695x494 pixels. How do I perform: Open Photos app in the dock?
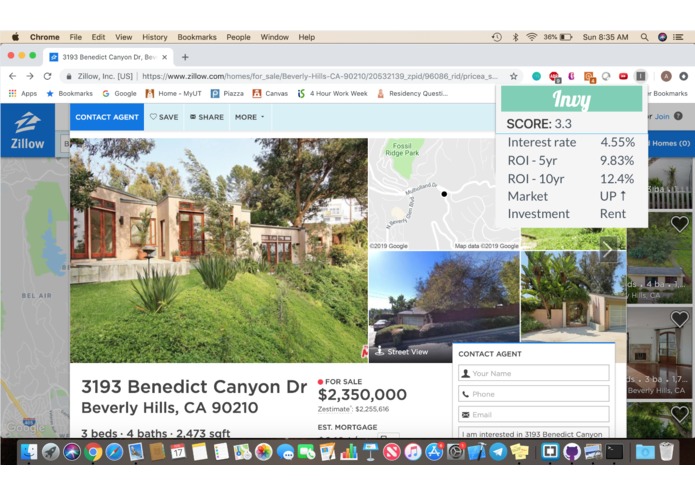263,452
